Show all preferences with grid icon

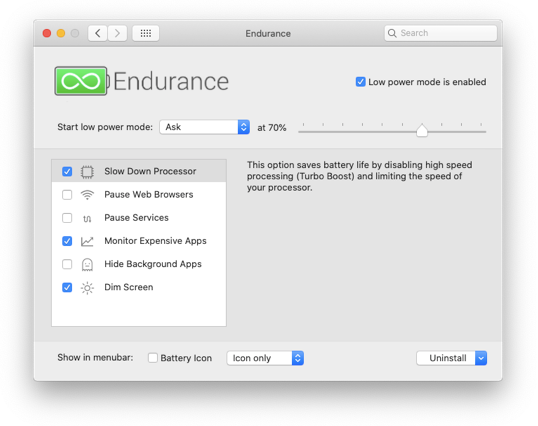[x=146, y=33]
